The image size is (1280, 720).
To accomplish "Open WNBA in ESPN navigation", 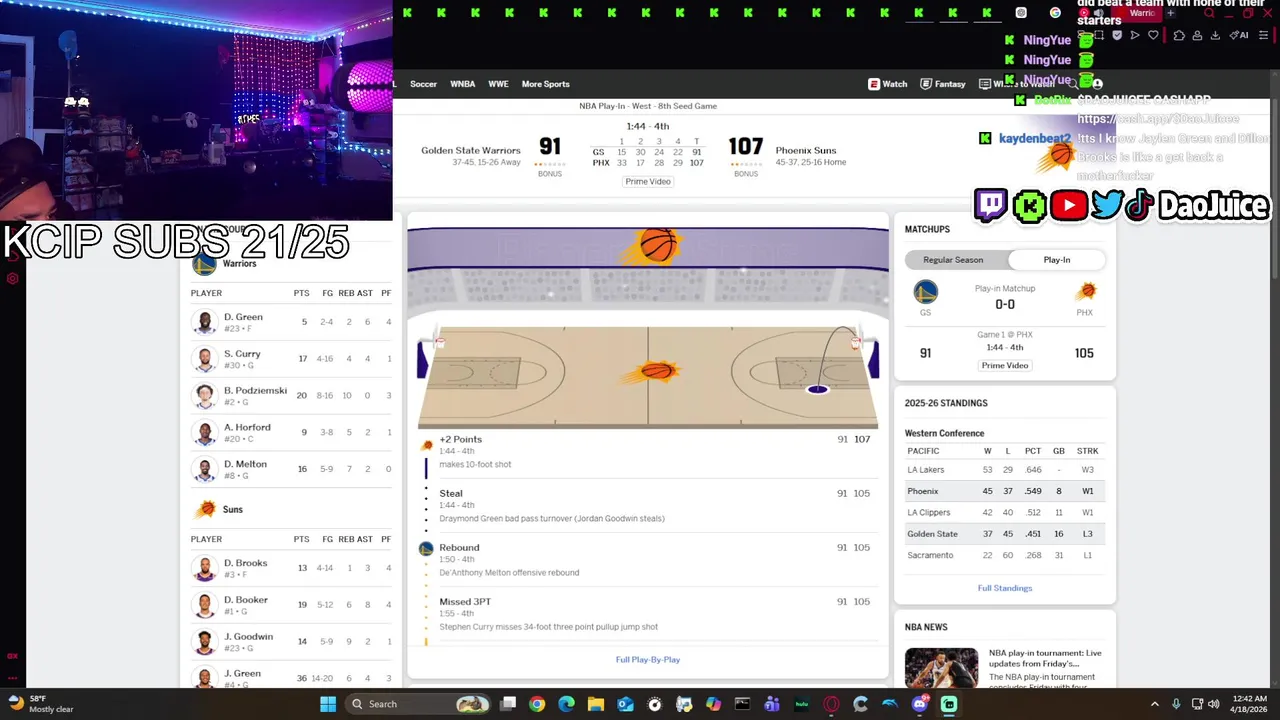I will click(462, 84).
